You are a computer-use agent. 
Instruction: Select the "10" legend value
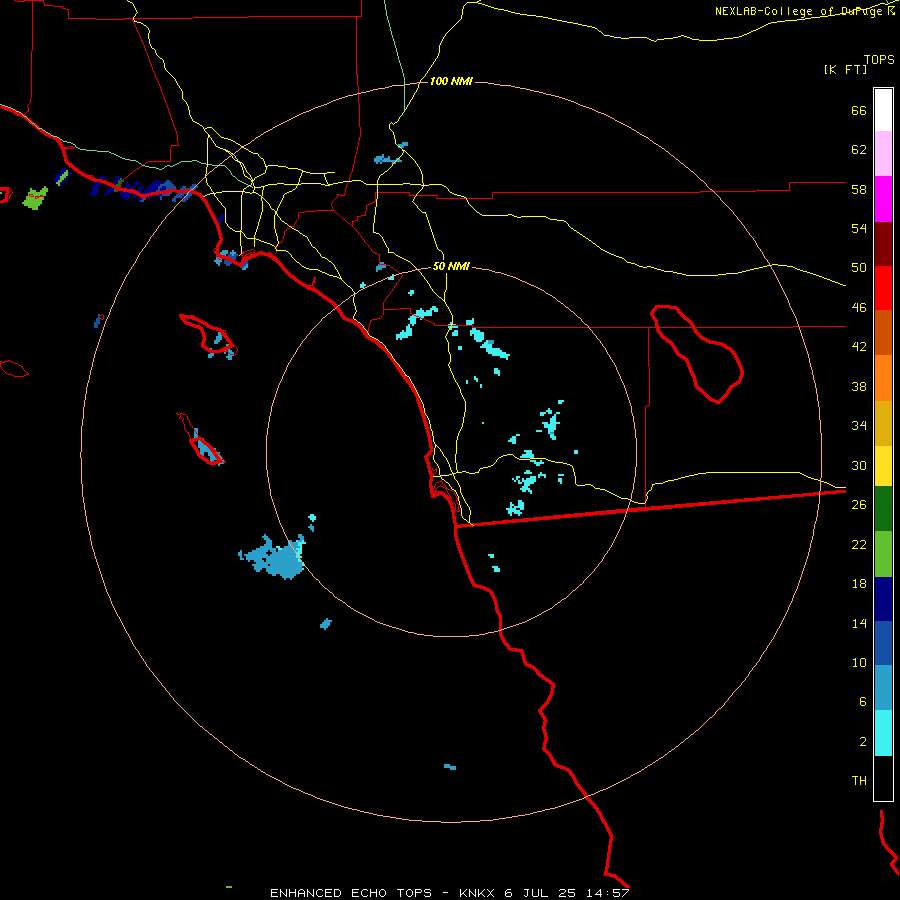[x=859, y=662]
